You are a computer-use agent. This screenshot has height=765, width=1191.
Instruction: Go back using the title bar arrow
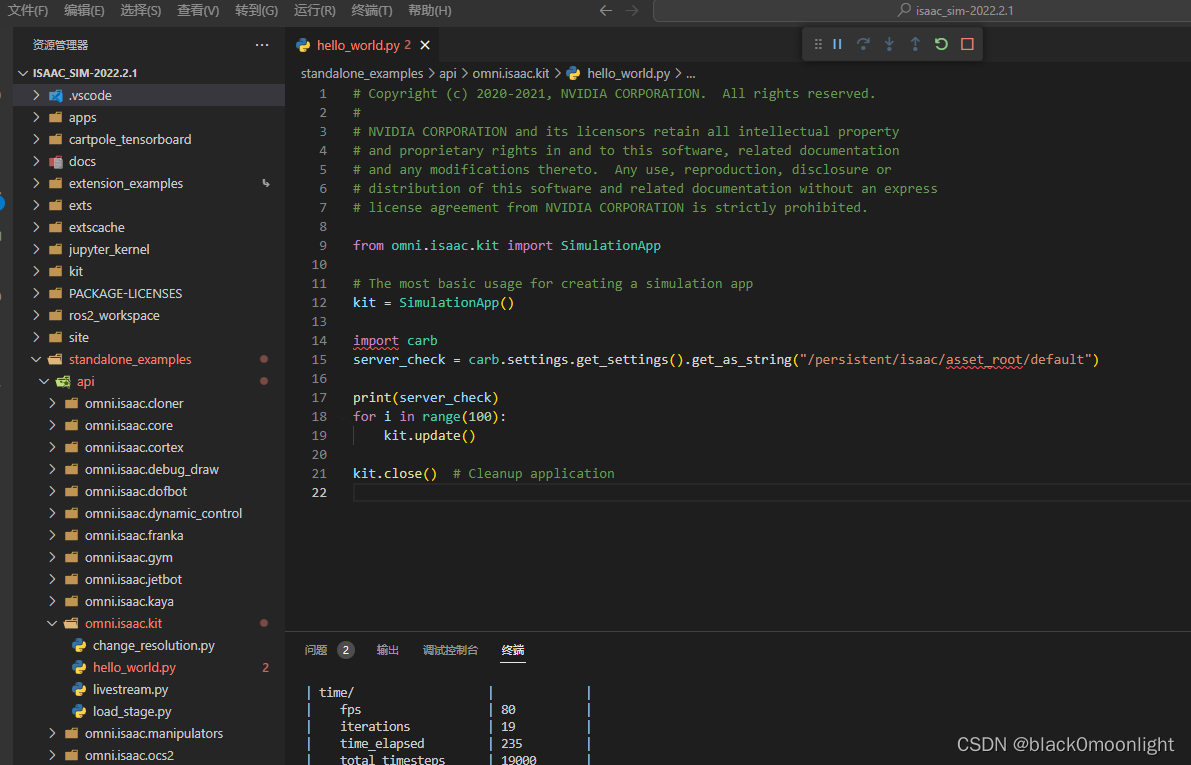[606, 11]
